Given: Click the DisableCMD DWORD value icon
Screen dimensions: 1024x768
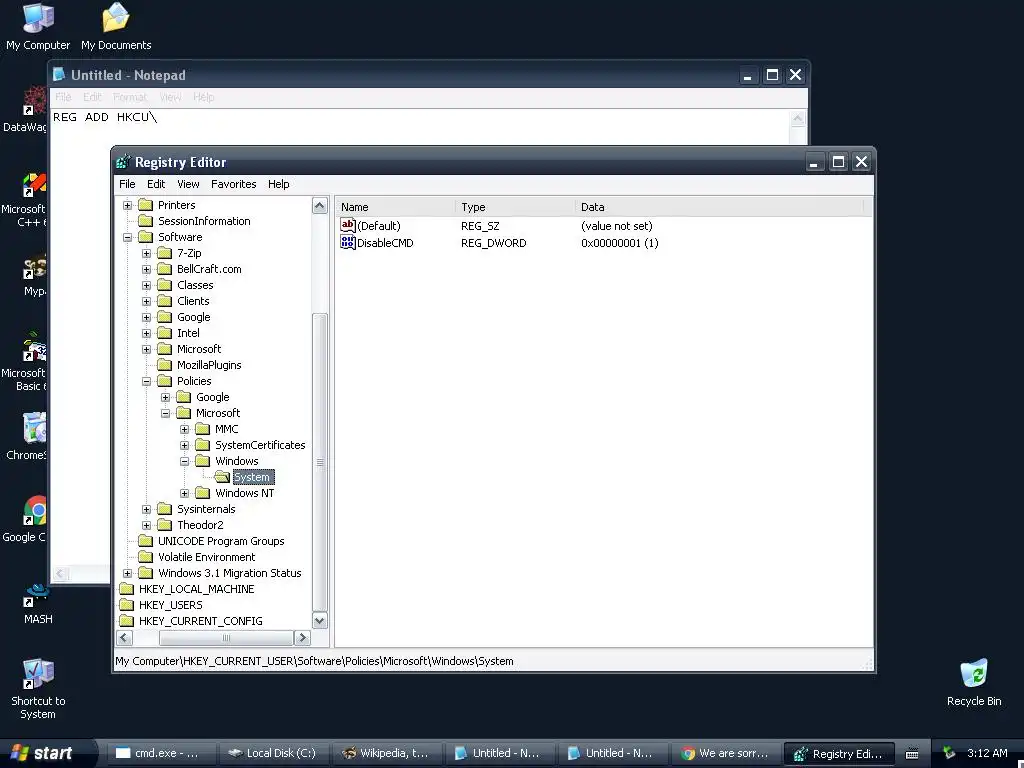Looking at the screenshot, I should [347, 243].
